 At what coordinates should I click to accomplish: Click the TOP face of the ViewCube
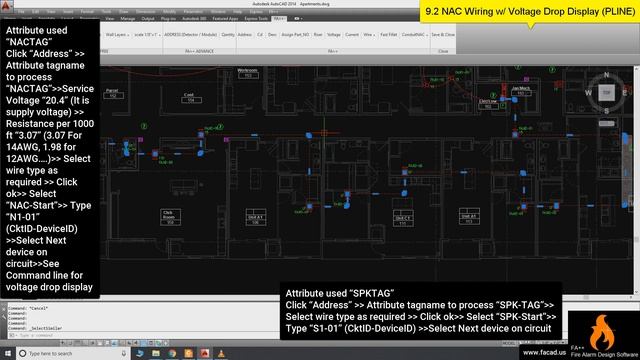tap(607, 93)
